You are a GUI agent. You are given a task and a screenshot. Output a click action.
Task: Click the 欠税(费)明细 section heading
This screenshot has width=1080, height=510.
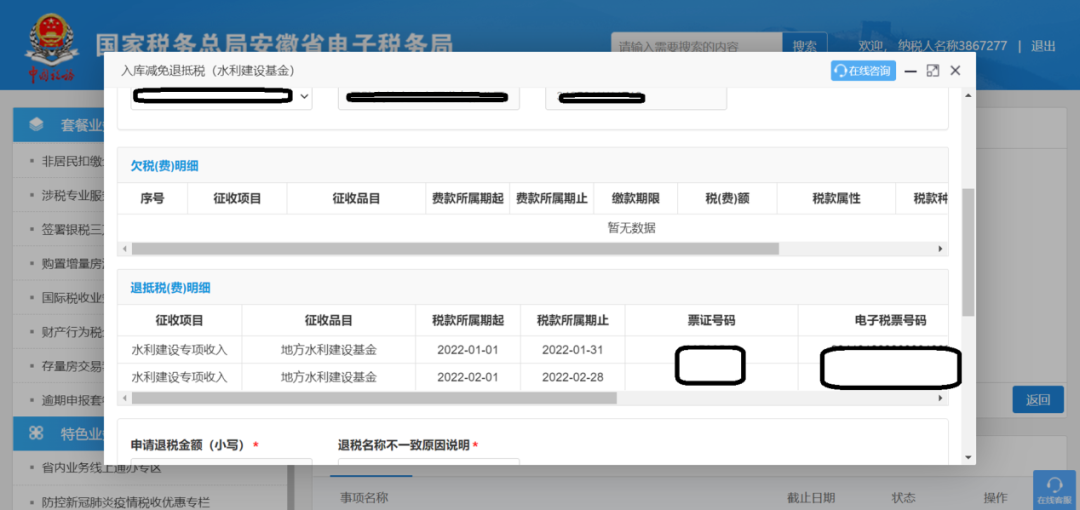(x=165, y=165)
